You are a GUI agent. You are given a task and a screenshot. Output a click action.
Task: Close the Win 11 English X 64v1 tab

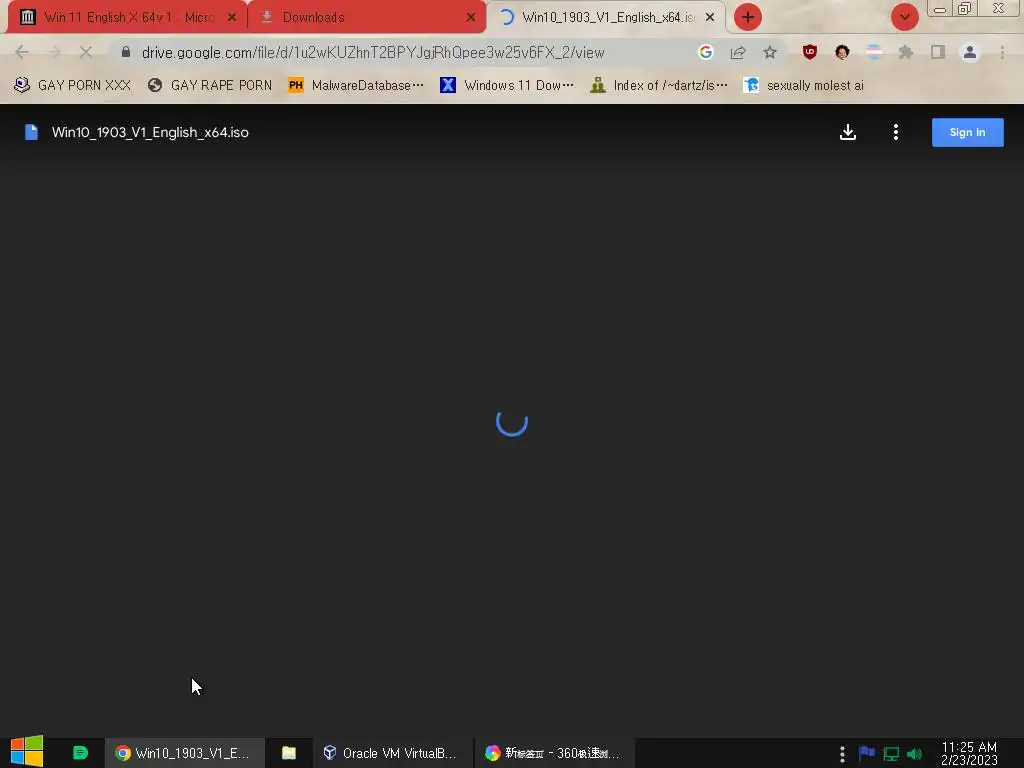point(232,18)
